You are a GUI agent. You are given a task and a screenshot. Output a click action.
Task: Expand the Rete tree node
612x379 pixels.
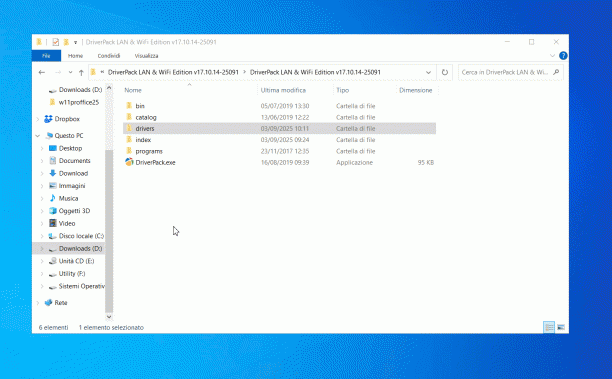pos(38,303)
